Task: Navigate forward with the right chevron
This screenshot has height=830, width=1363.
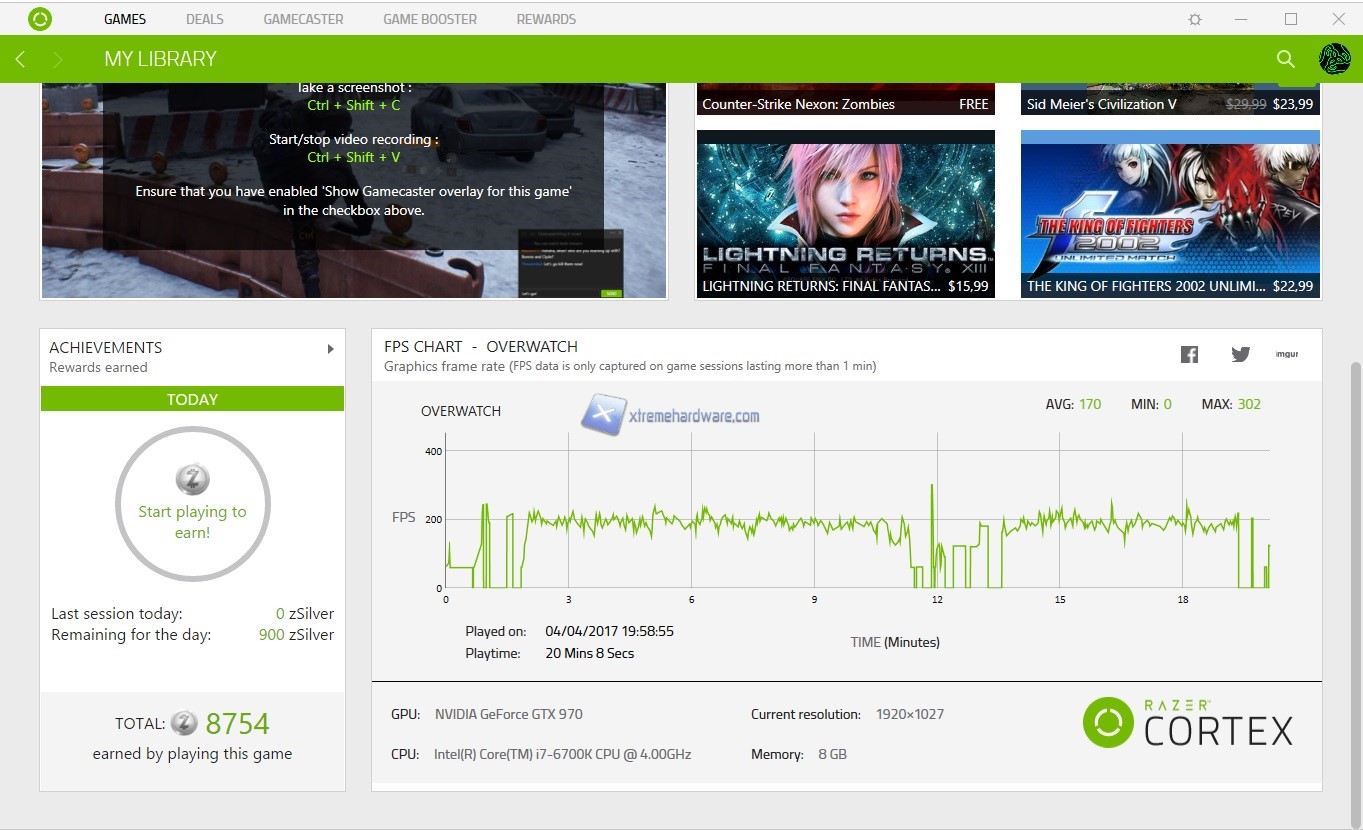Action: 57,59
